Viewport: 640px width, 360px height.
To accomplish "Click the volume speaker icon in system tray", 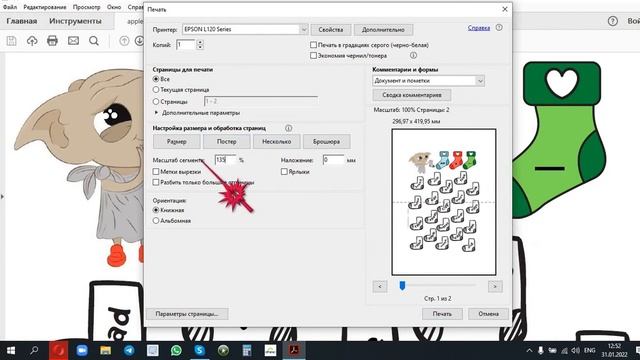I will click(x=576, y=351).
